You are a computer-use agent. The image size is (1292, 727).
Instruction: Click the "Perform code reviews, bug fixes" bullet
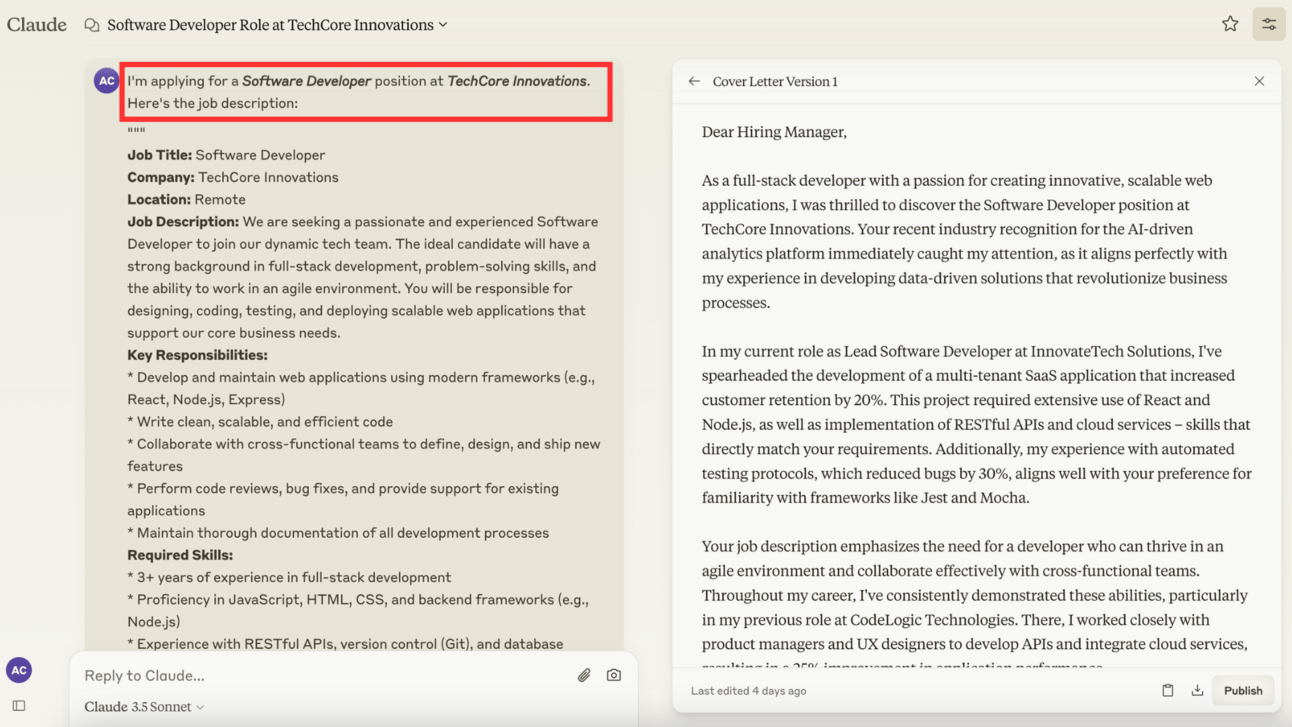click(x=343, y=499)
